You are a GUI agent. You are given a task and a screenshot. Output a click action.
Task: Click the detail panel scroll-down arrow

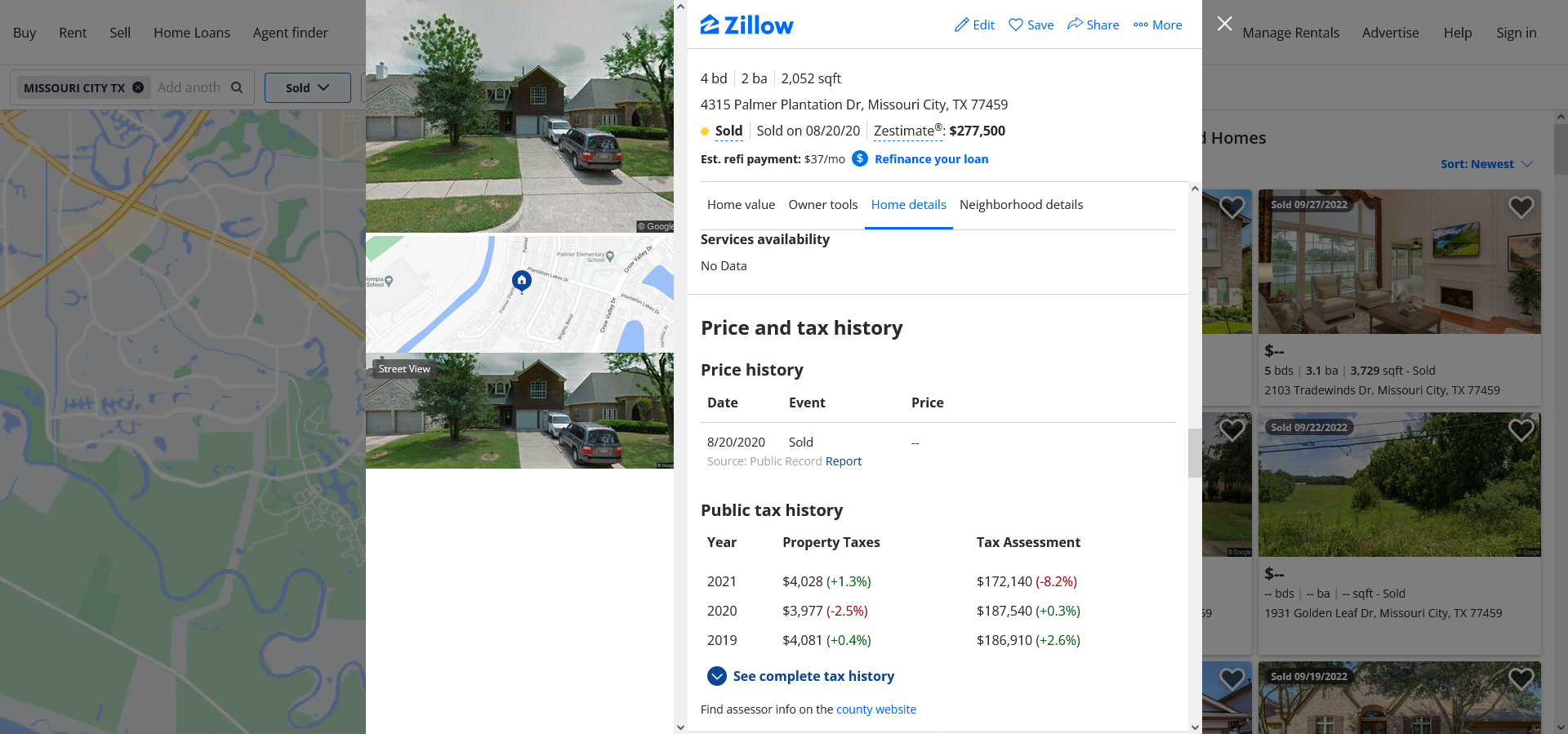(1195, 727)
